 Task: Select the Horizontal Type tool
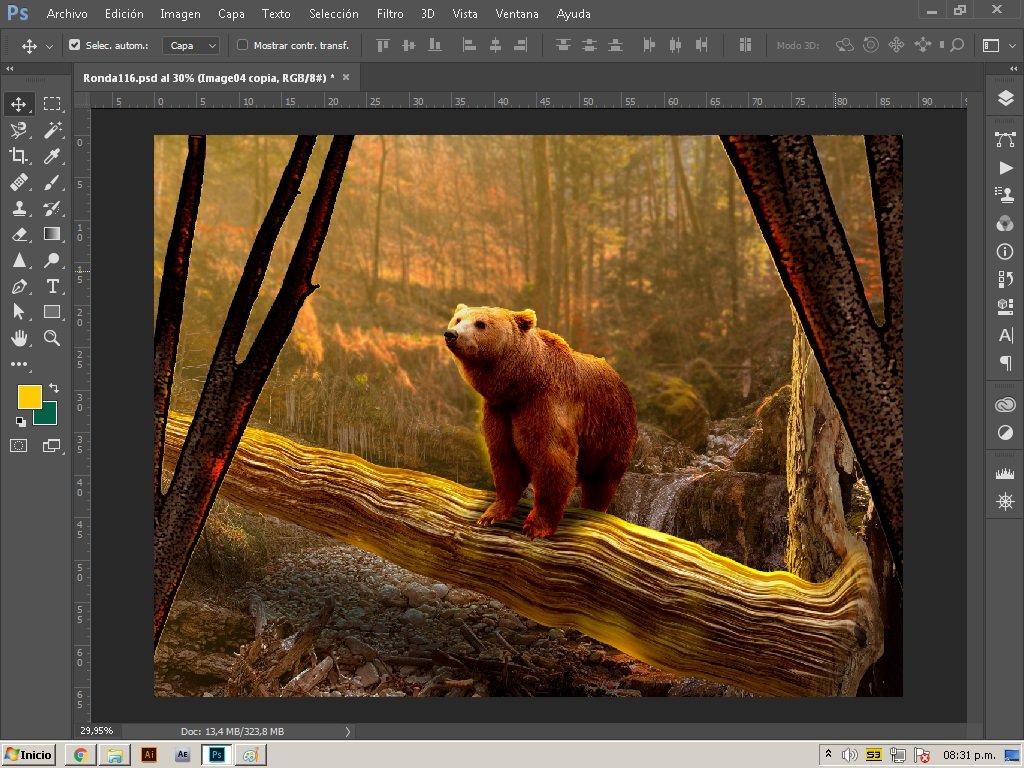point(52,286)
